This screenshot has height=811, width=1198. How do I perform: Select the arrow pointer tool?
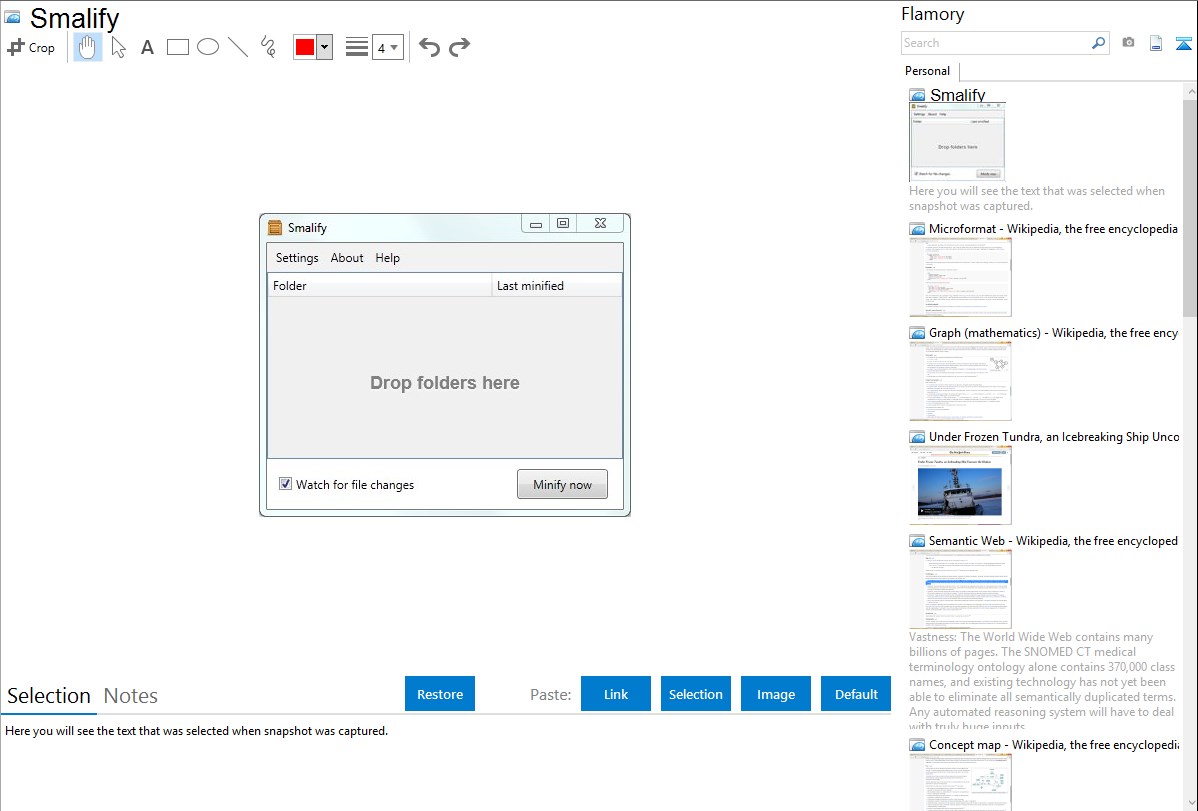coord(118,47)
